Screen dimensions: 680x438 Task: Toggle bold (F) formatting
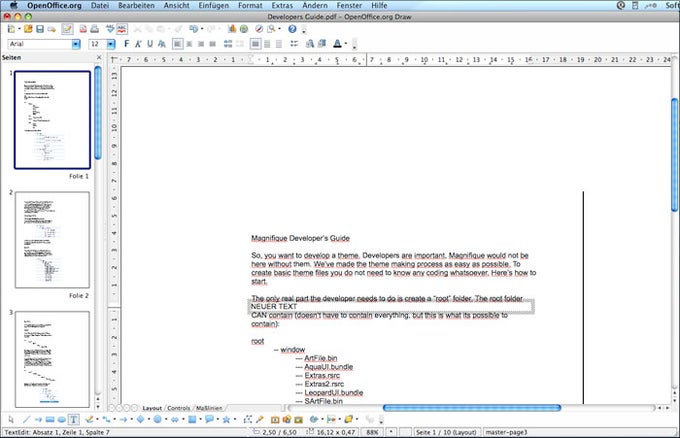click(x=127, y=44)
